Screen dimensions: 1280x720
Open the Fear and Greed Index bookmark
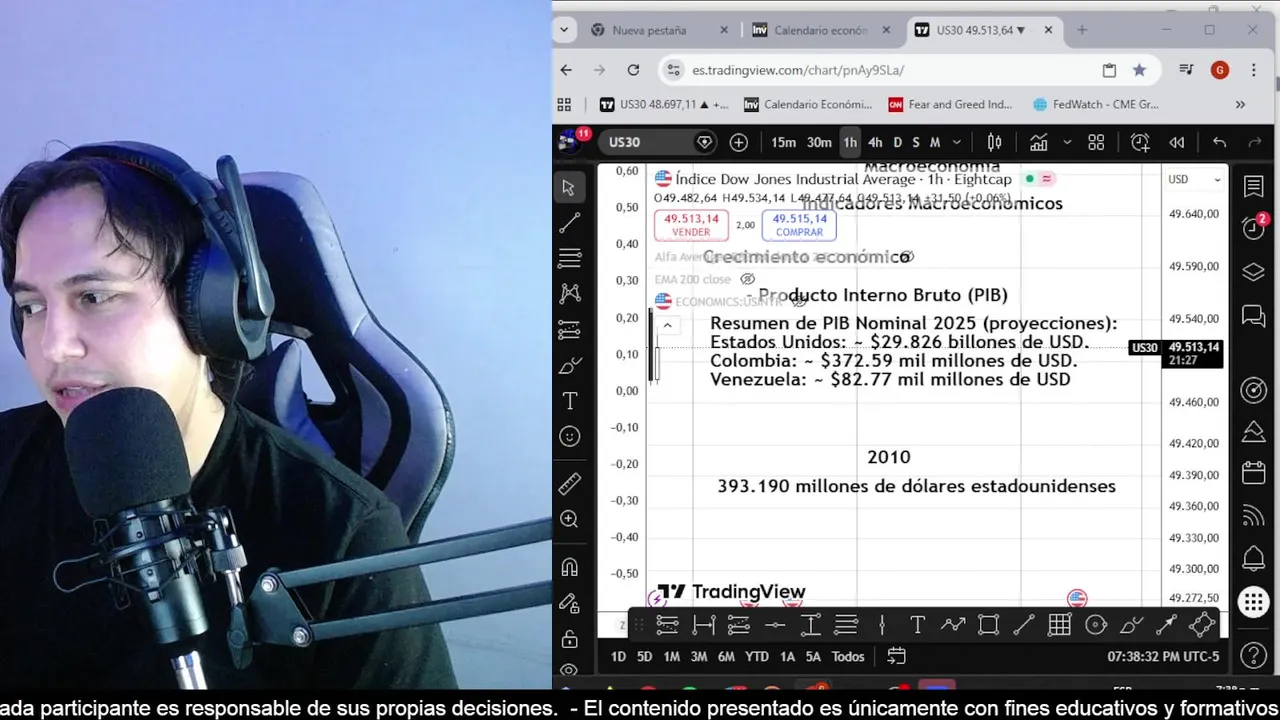coord(950,104)
